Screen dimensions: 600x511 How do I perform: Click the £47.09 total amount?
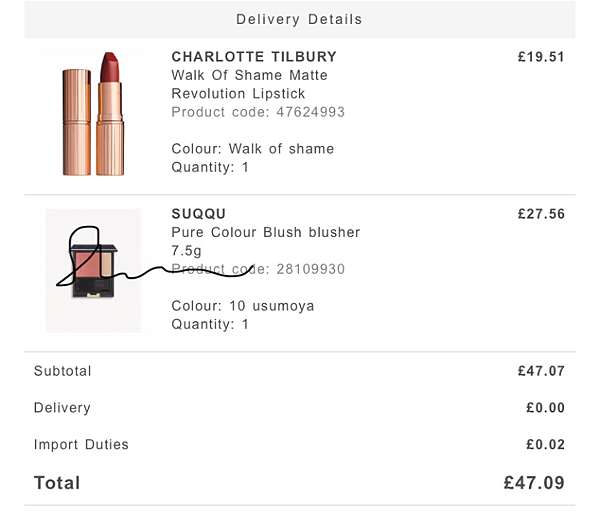(x=534, y=483)
